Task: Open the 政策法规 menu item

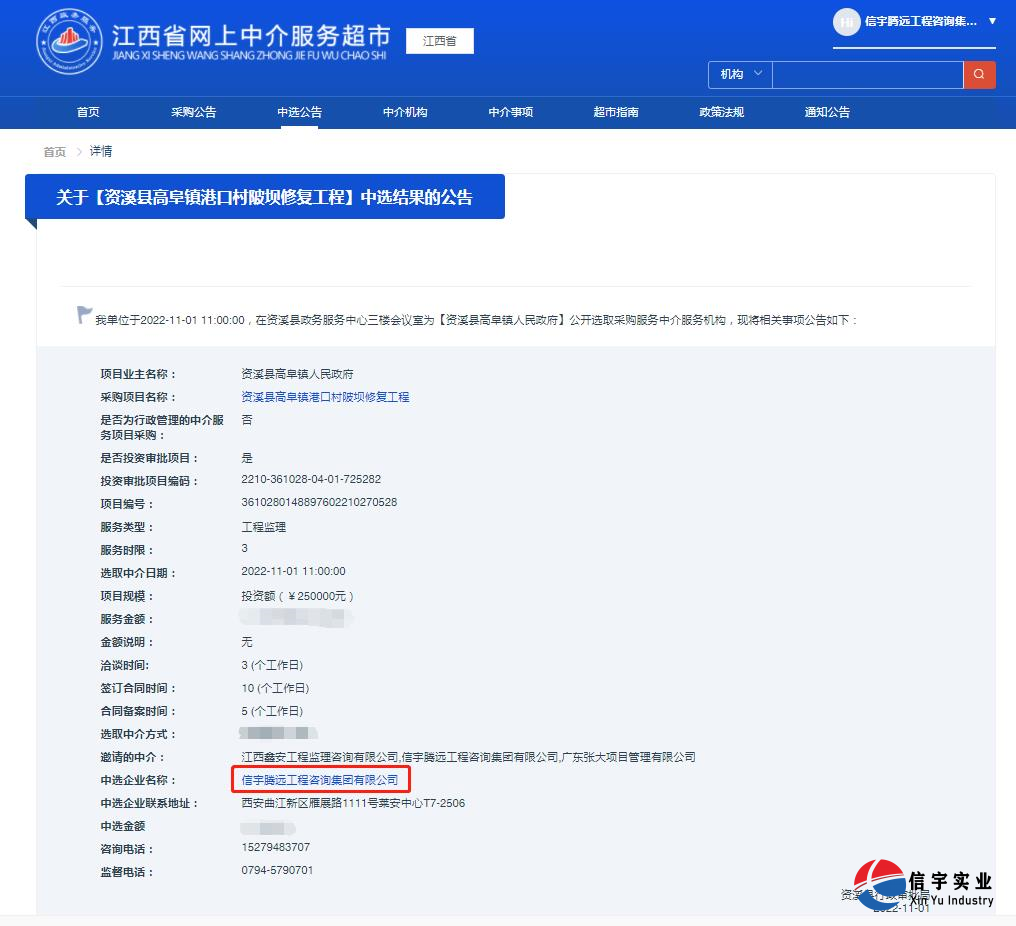Action: point(721,112)
